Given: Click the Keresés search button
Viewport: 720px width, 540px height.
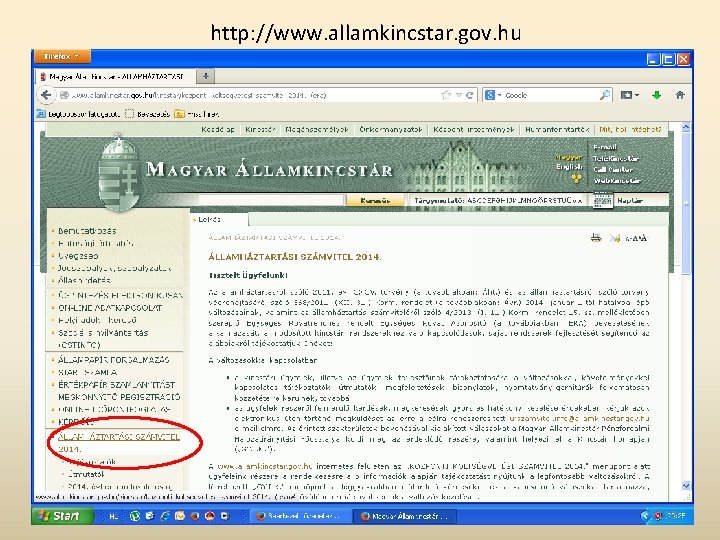Looking at the screenshot, I should click(x=375, y=200).
